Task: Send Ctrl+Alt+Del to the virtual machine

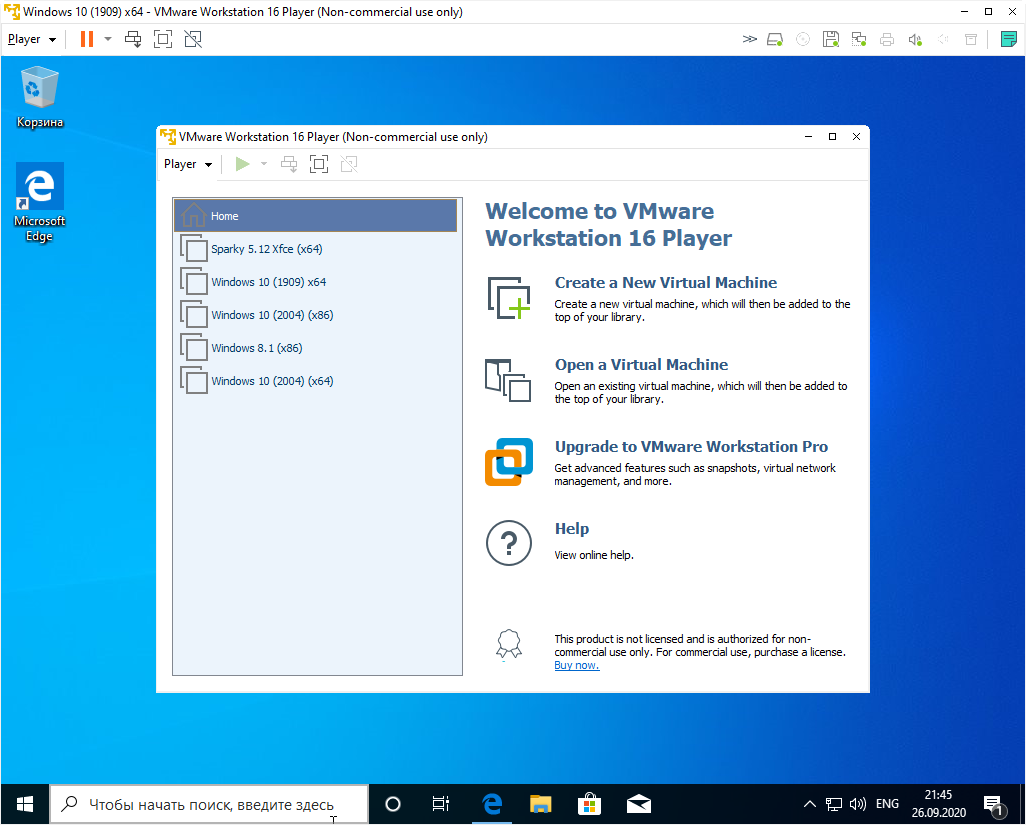Action: 133,39
